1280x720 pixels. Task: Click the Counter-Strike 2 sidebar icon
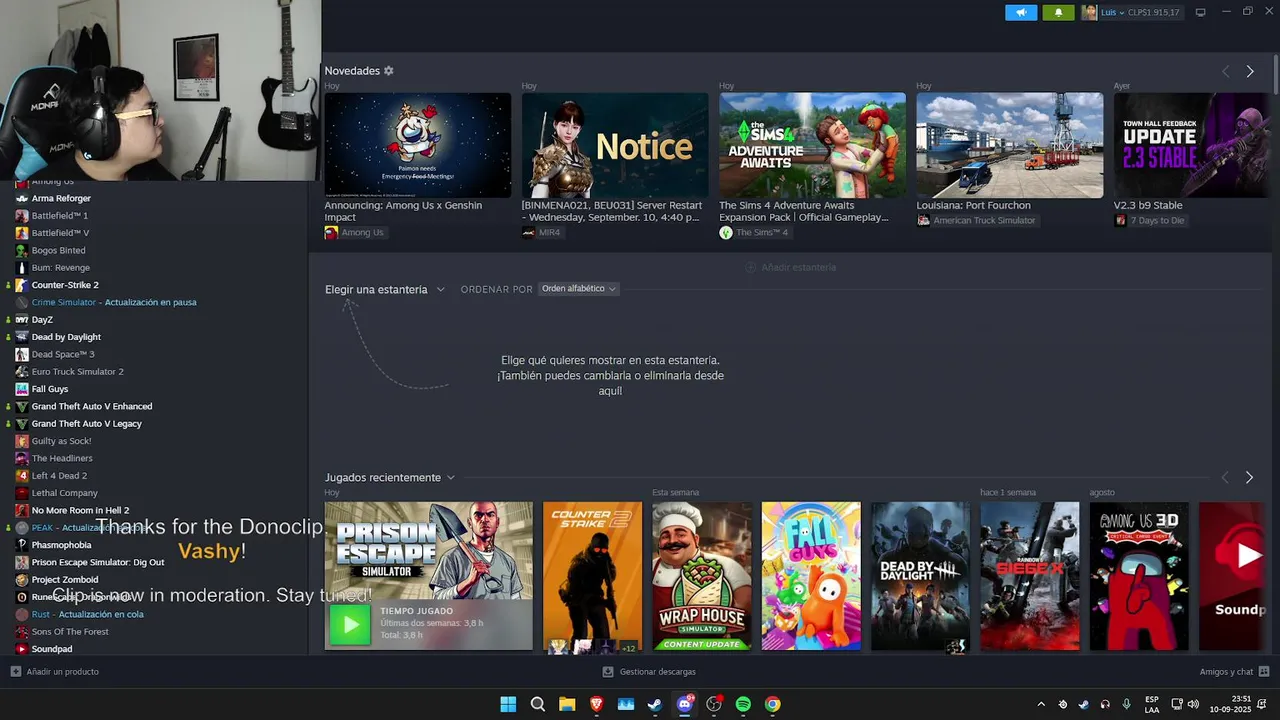coord(22,285)
